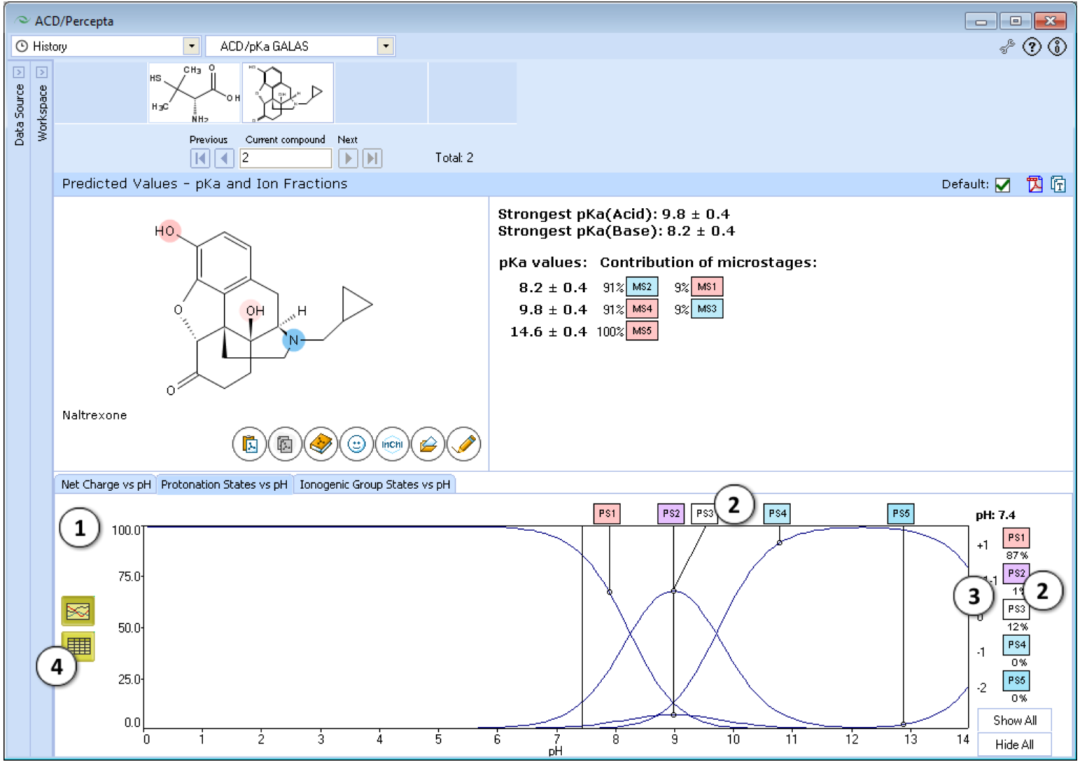This screenshot has width=1080, height=762.
Task: Open the History dropdown
Action: click(190, 46)
